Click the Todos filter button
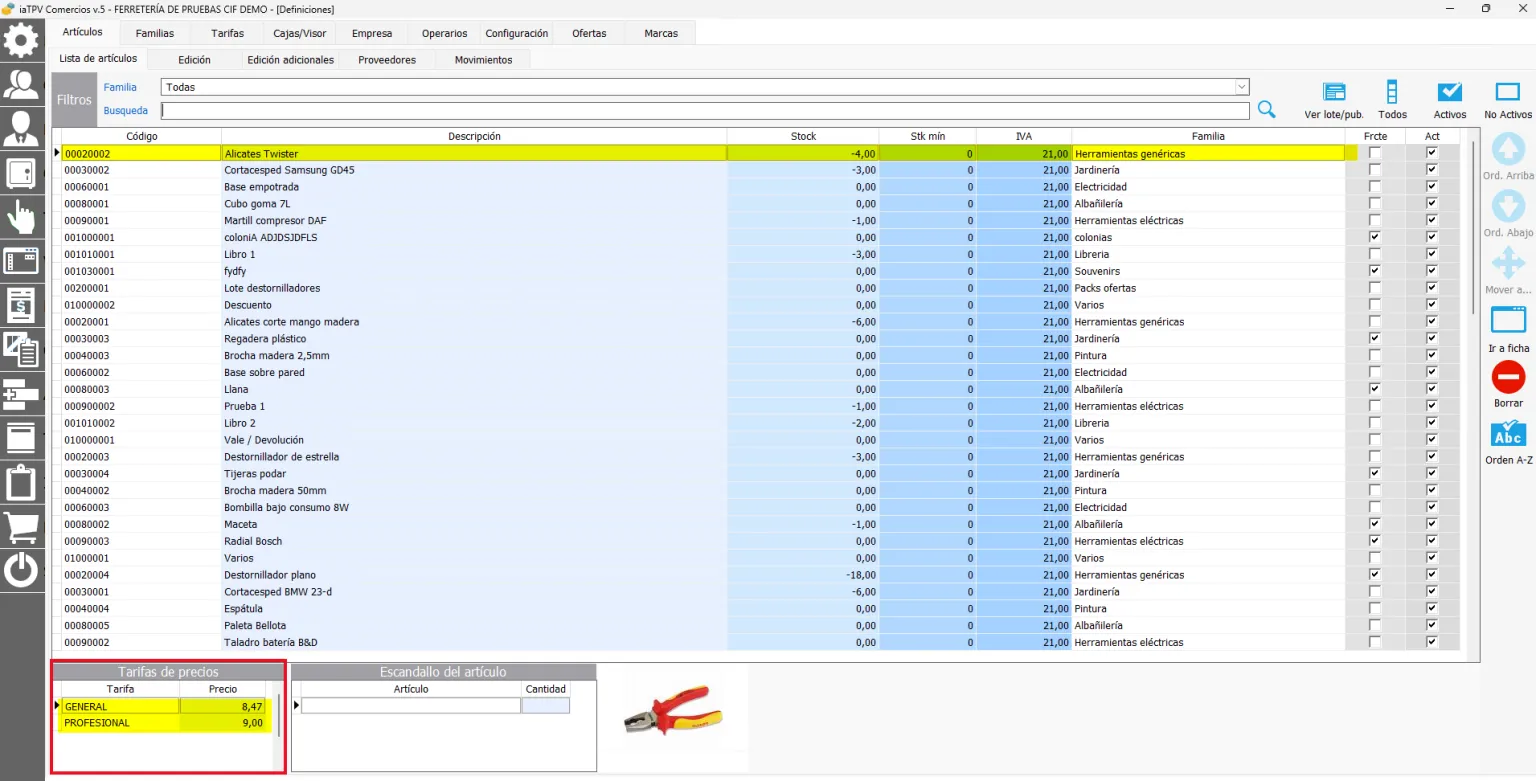The image size is (1536, 781). tap(1392, 100)
